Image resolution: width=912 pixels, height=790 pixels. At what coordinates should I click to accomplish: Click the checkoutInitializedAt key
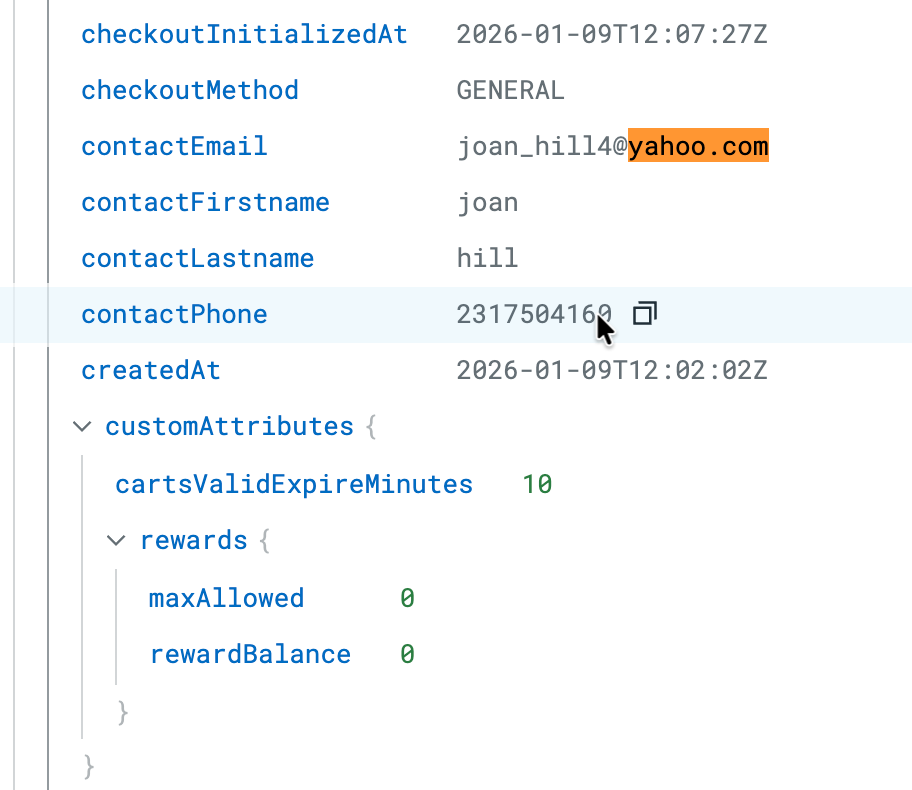pos(244,34)
